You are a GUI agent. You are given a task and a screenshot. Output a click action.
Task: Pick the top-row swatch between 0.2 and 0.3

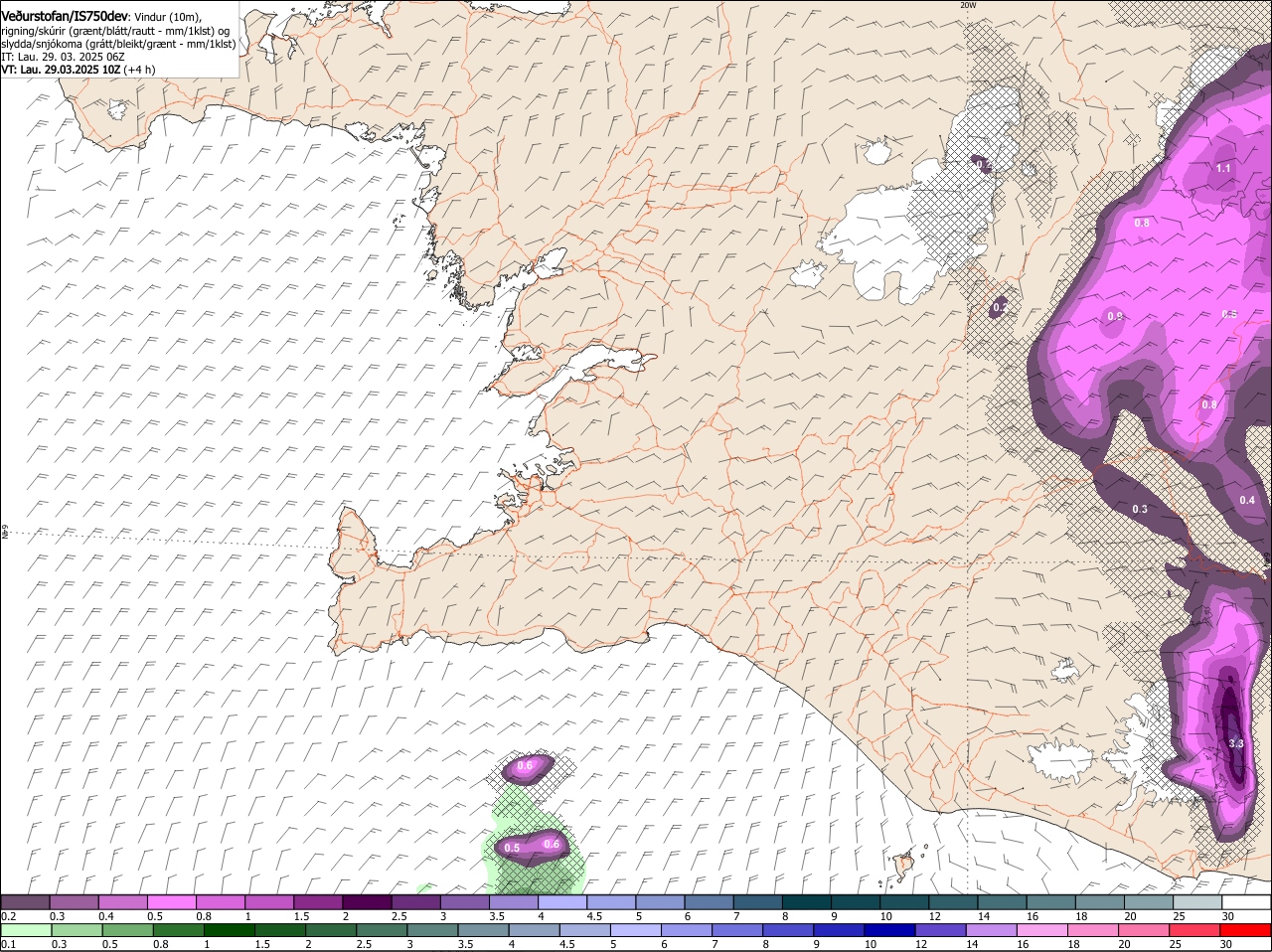tap(26, 901)
